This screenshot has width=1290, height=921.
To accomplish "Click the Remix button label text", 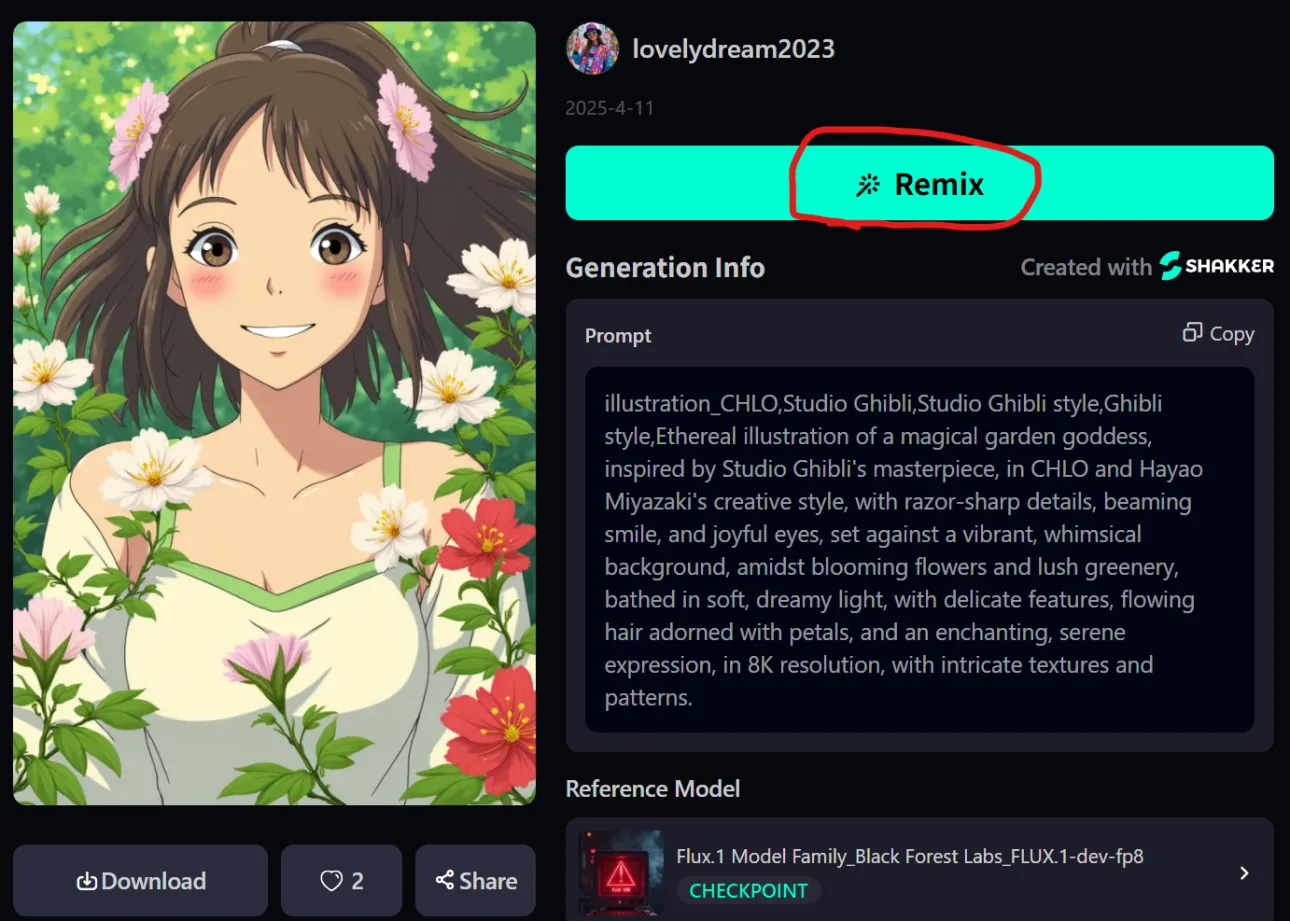I will click(939, 184).
